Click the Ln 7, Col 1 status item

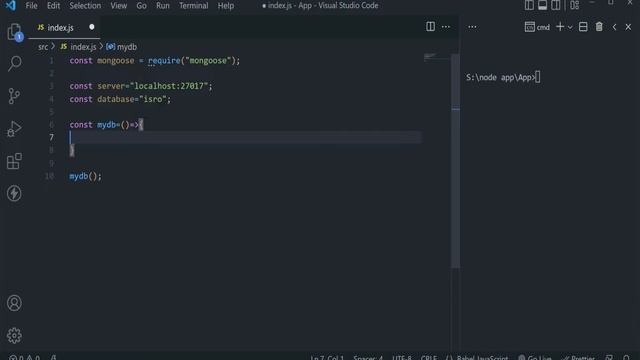click(x=327, y=358)
